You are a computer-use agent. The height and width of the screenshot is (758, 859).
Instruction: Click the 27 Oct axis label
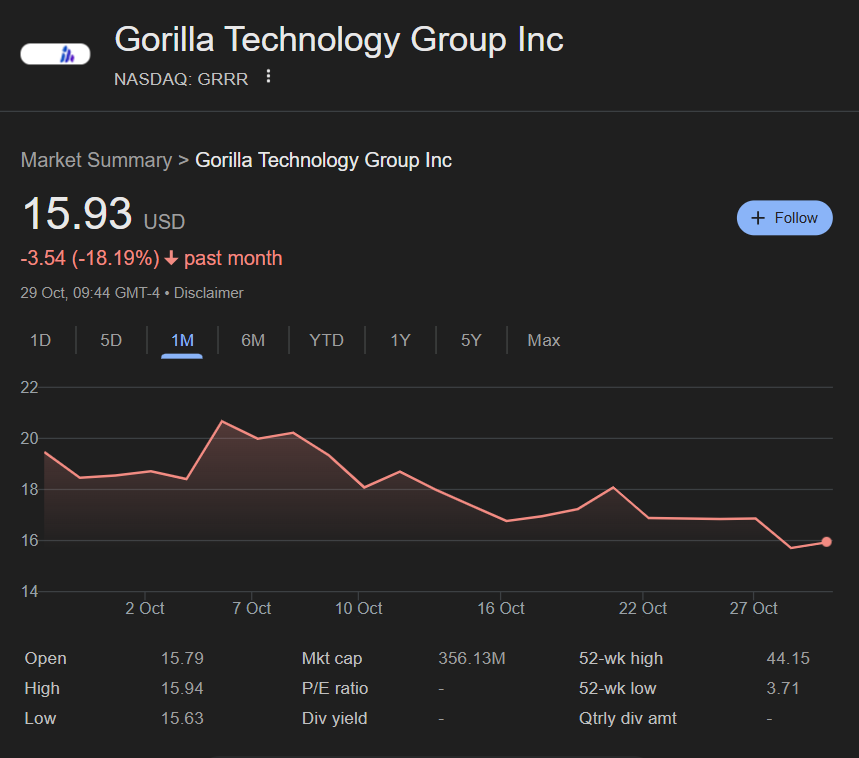tap(753, 608)
